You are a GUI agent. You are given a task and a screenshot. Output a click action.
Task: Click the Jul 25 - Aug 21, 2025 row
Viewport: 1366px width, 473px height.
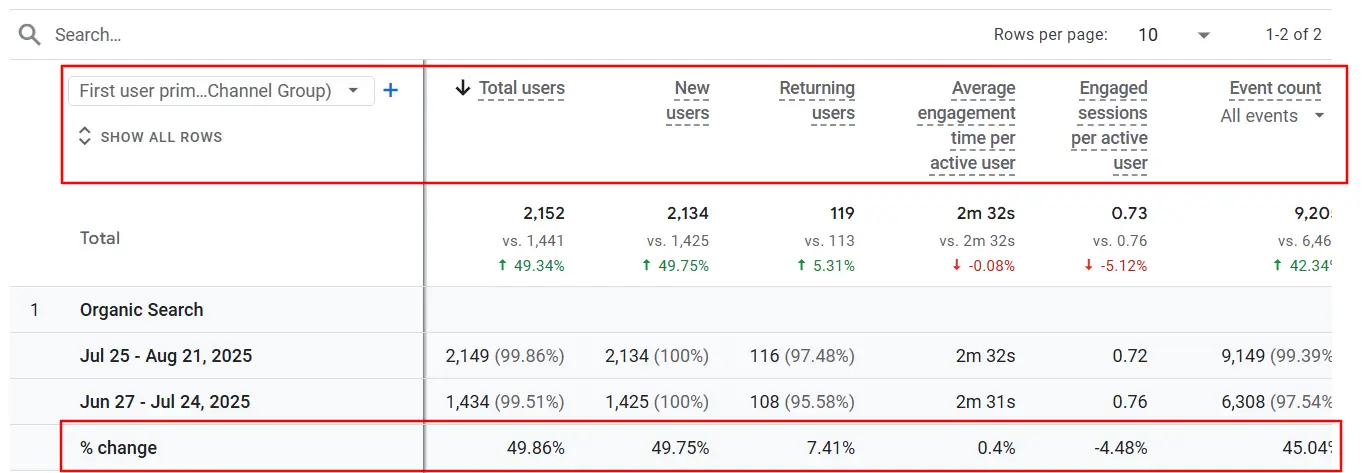[x=166, y=356]
